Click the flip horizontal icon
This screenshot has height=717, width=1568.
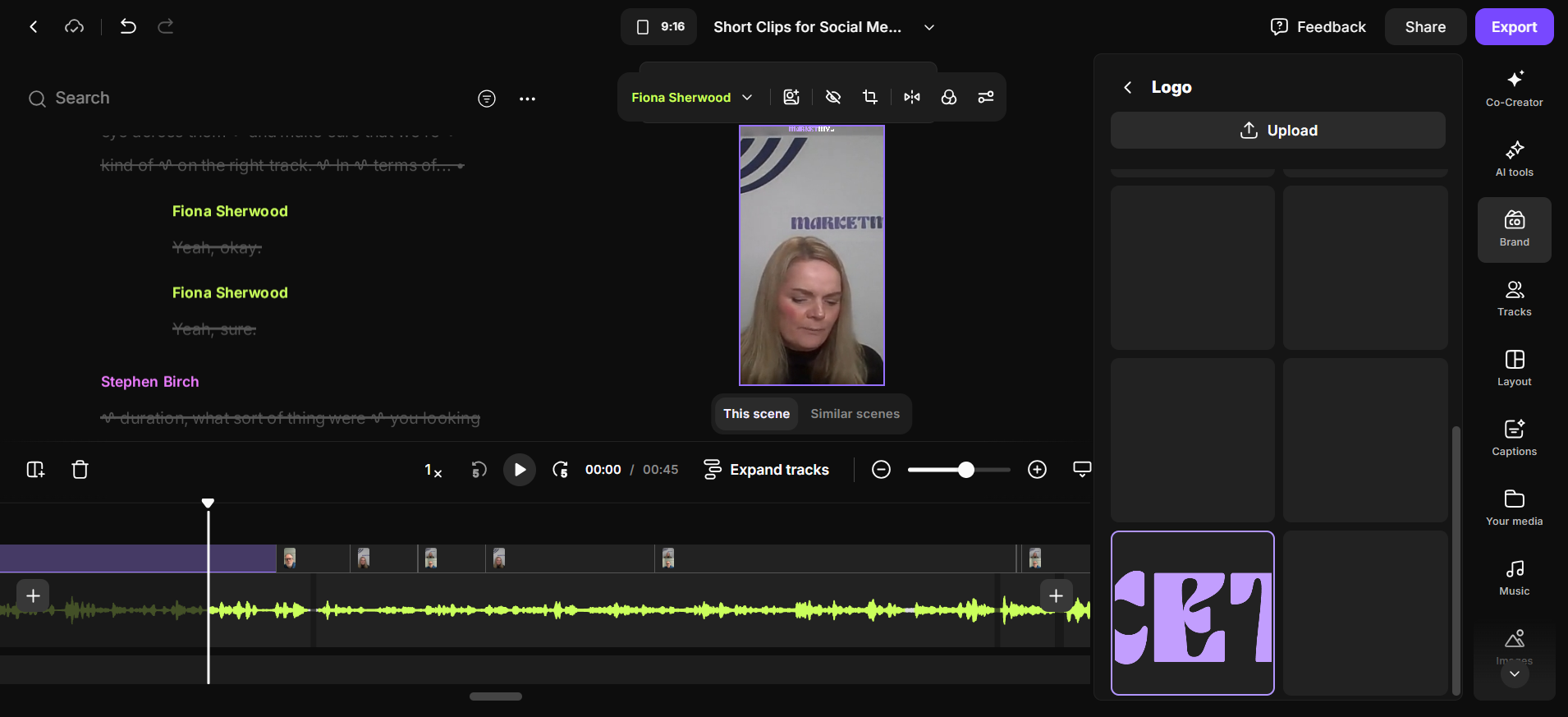(x=912, y=97)
